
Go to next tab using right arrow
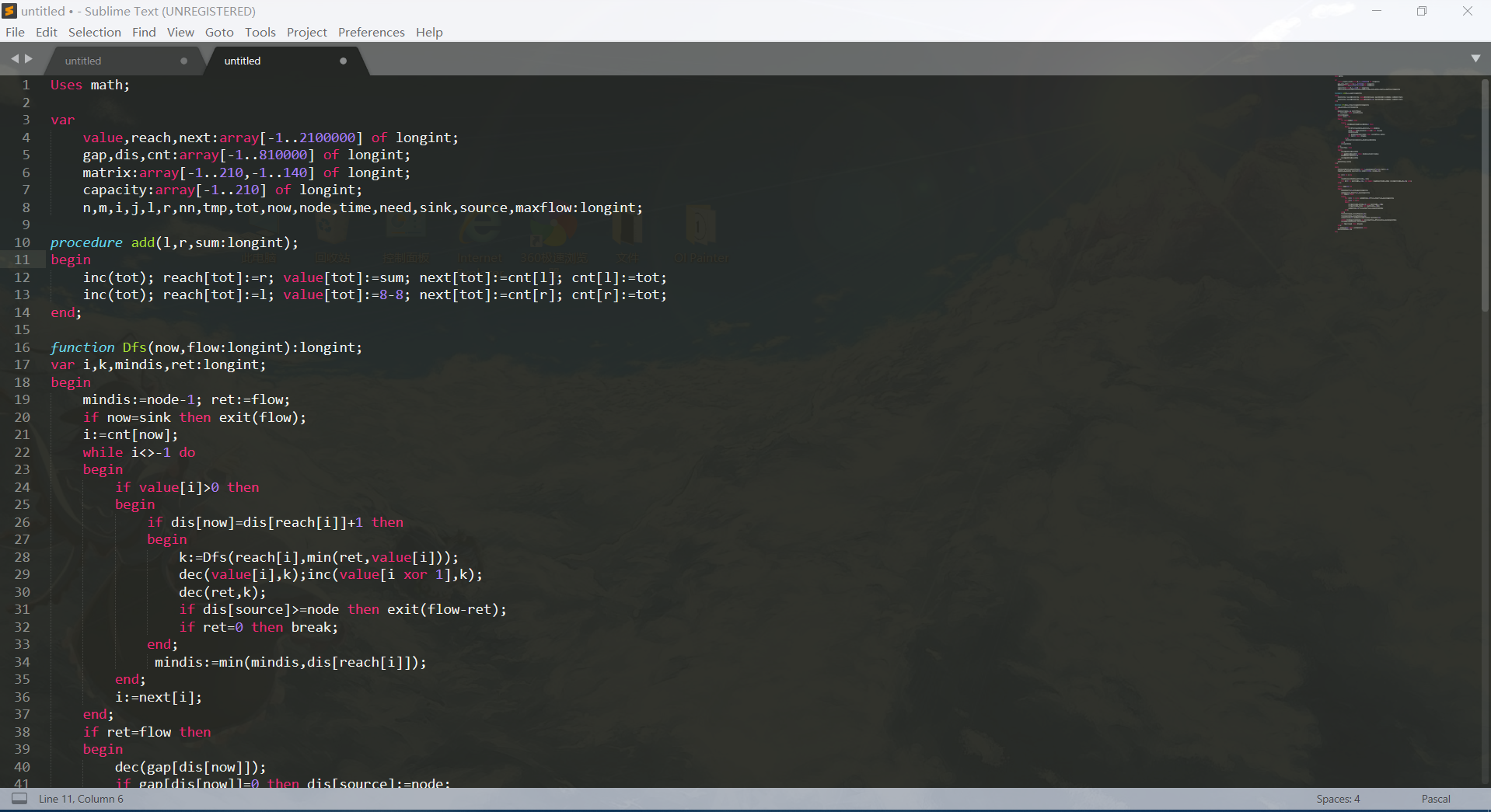[29, 59]
